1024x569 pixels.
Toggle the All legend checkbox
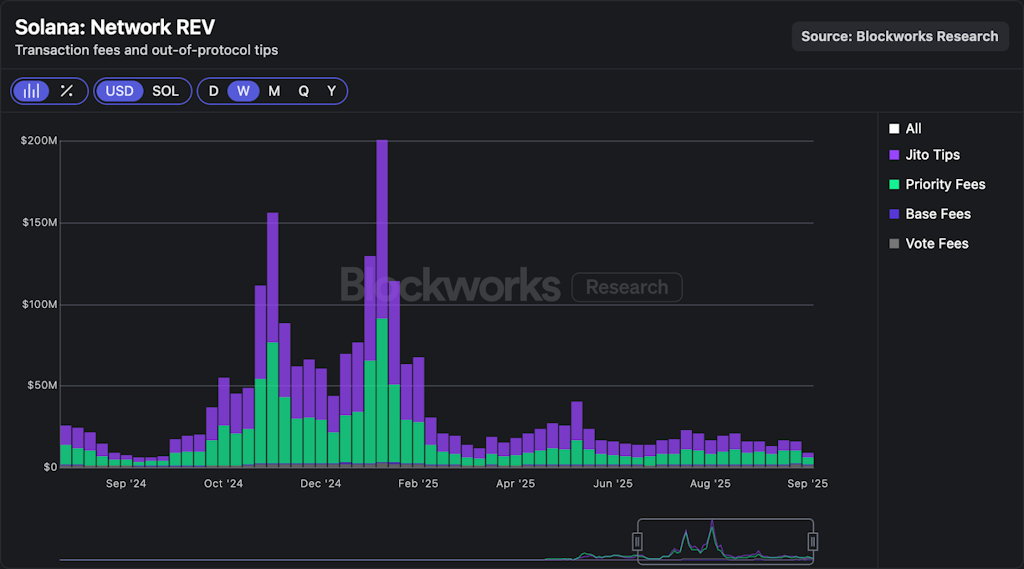[x=894, y=129]
